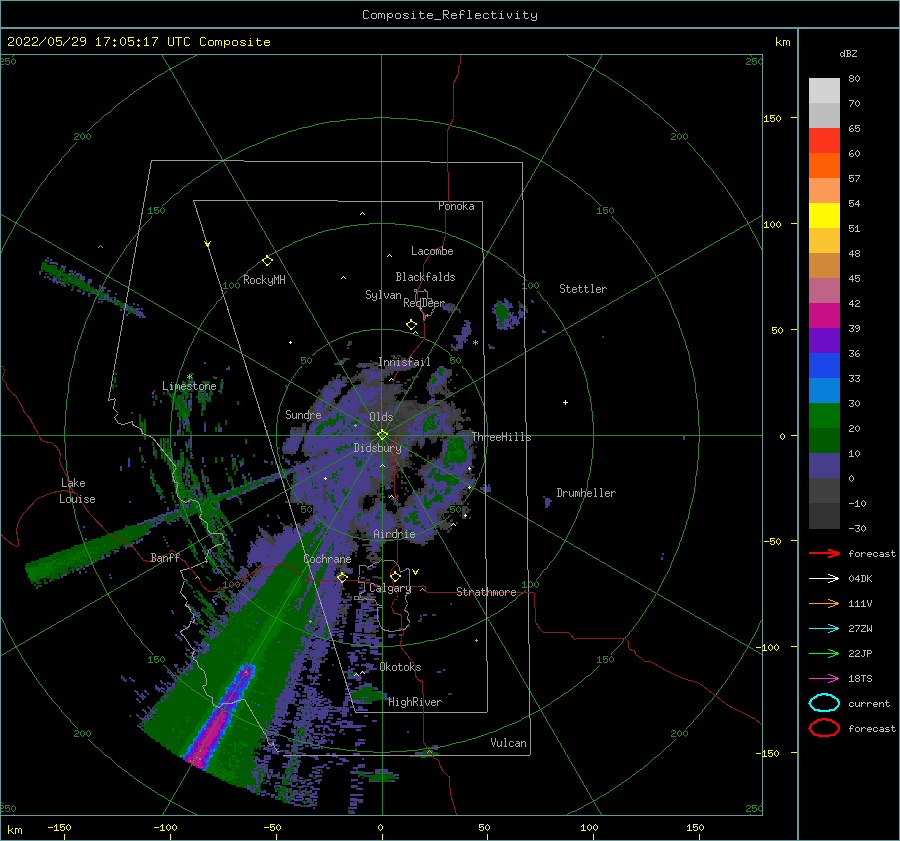
Task: Click the Vulcan label
Action: (x=509, y=743)
